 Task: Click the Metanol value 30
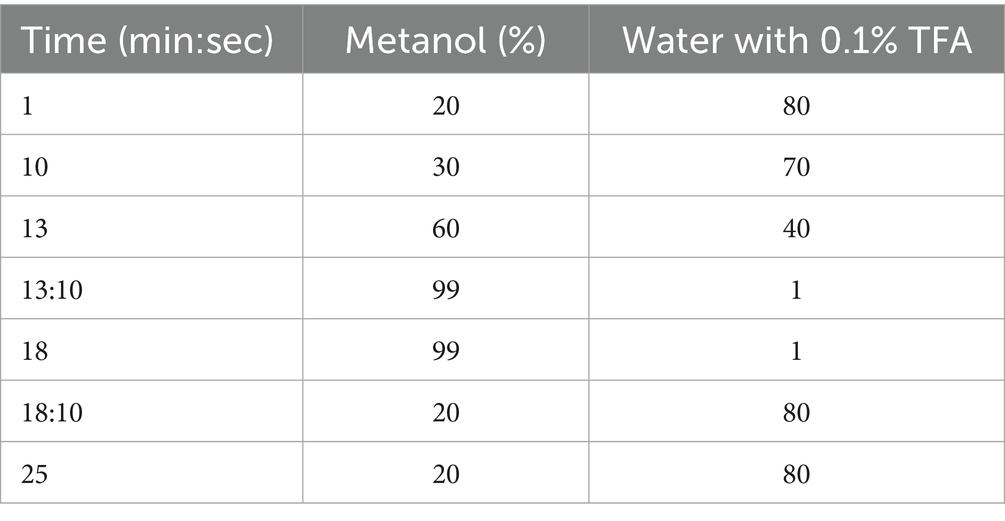tap(446, 167)
